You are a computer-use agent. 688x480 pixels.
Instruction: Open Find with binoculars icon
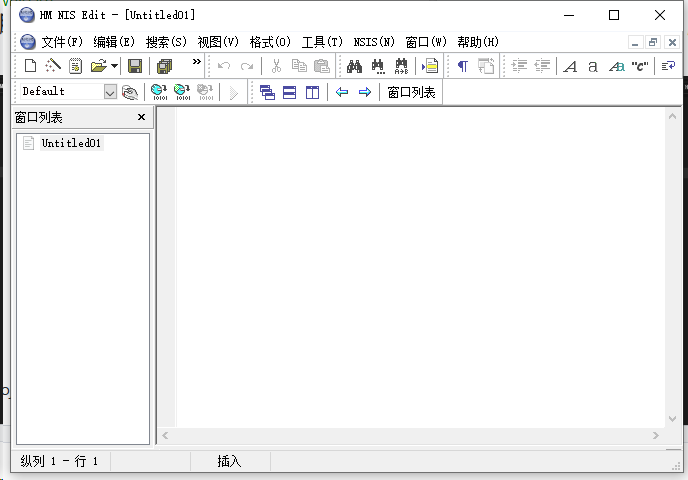coord(354,66)
